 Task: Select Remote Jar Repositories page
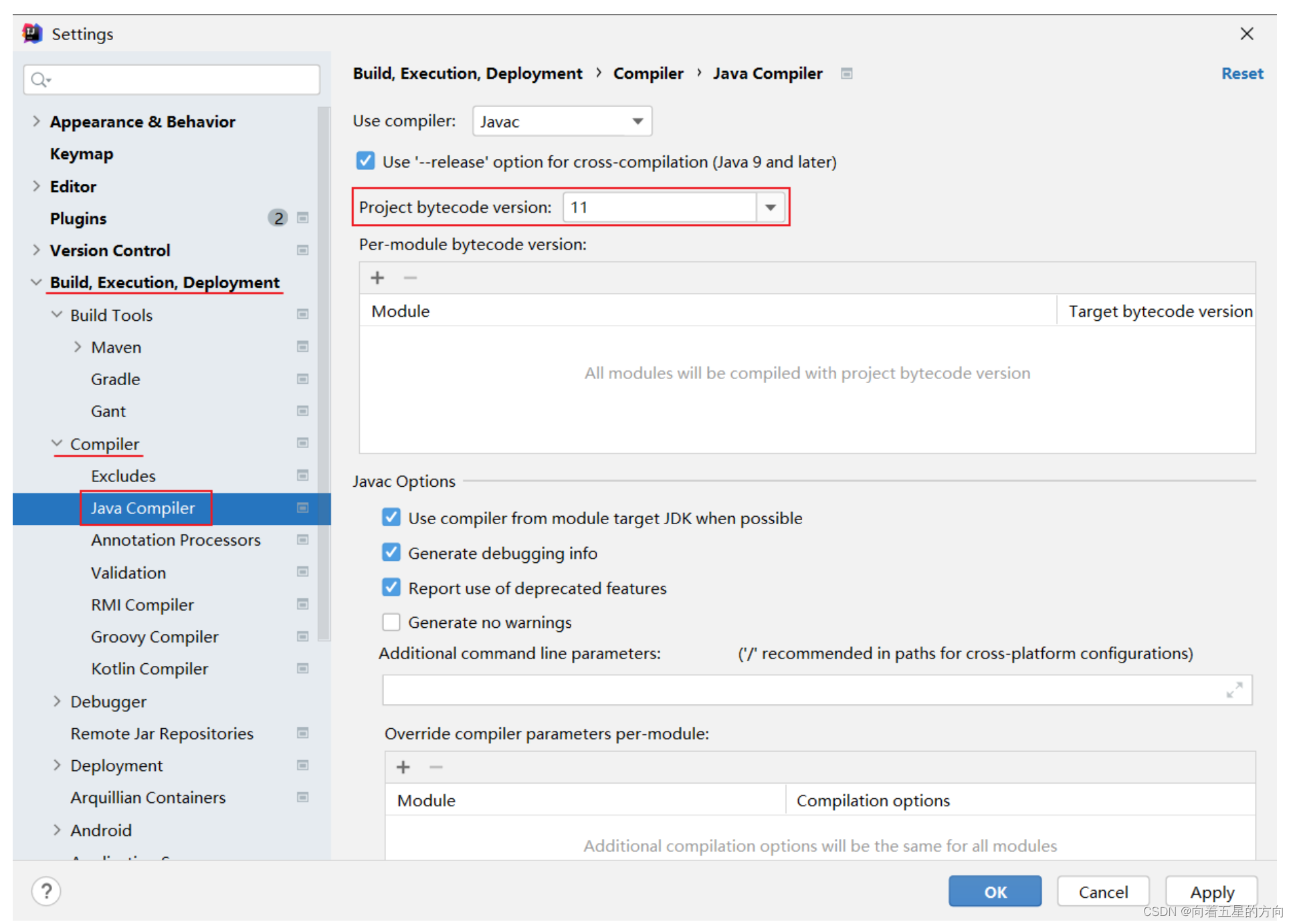tap(162, 733)
